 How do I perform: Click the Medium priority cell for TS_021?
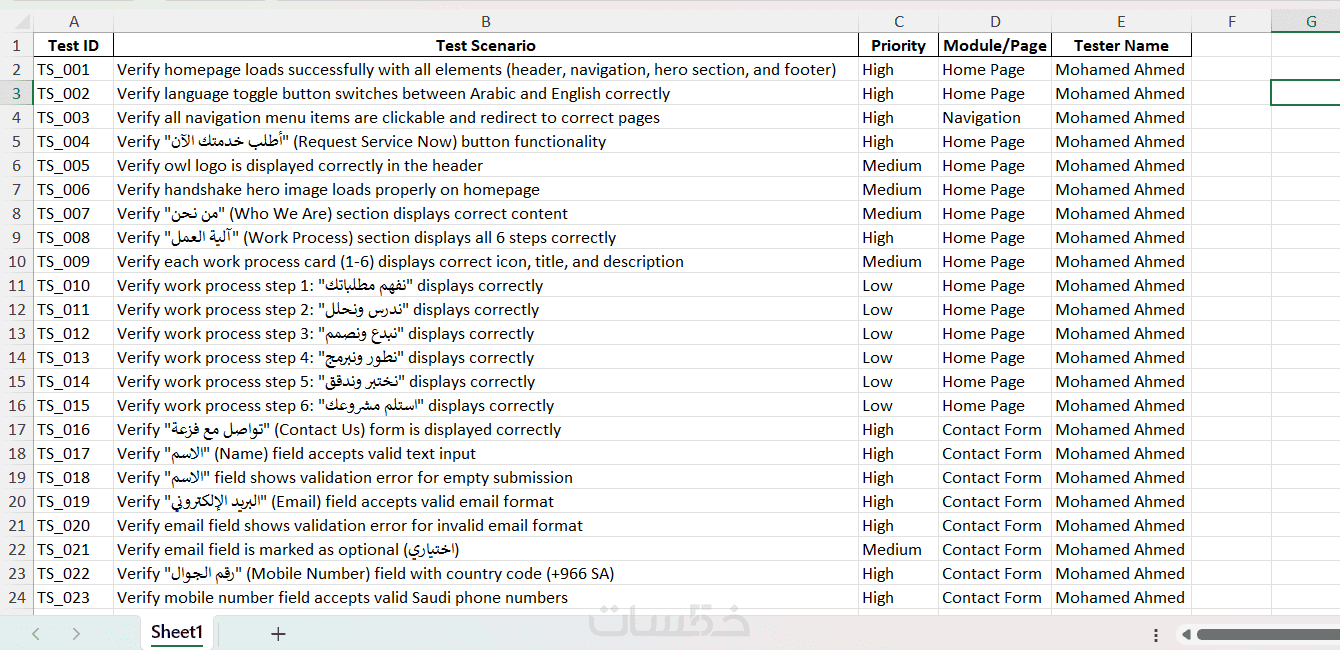coord(898,550)
